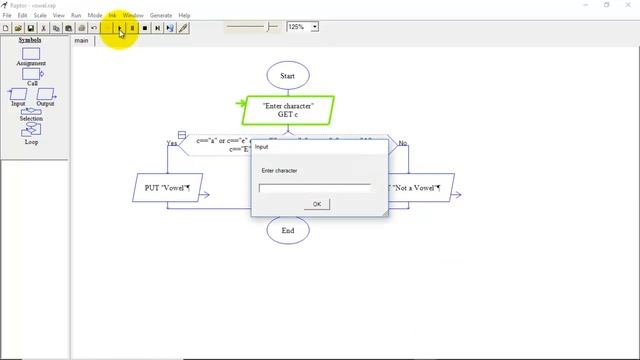Screen dimensions: 640x360
Task: Run the flowchart with the play button
Action: (120, 28)
